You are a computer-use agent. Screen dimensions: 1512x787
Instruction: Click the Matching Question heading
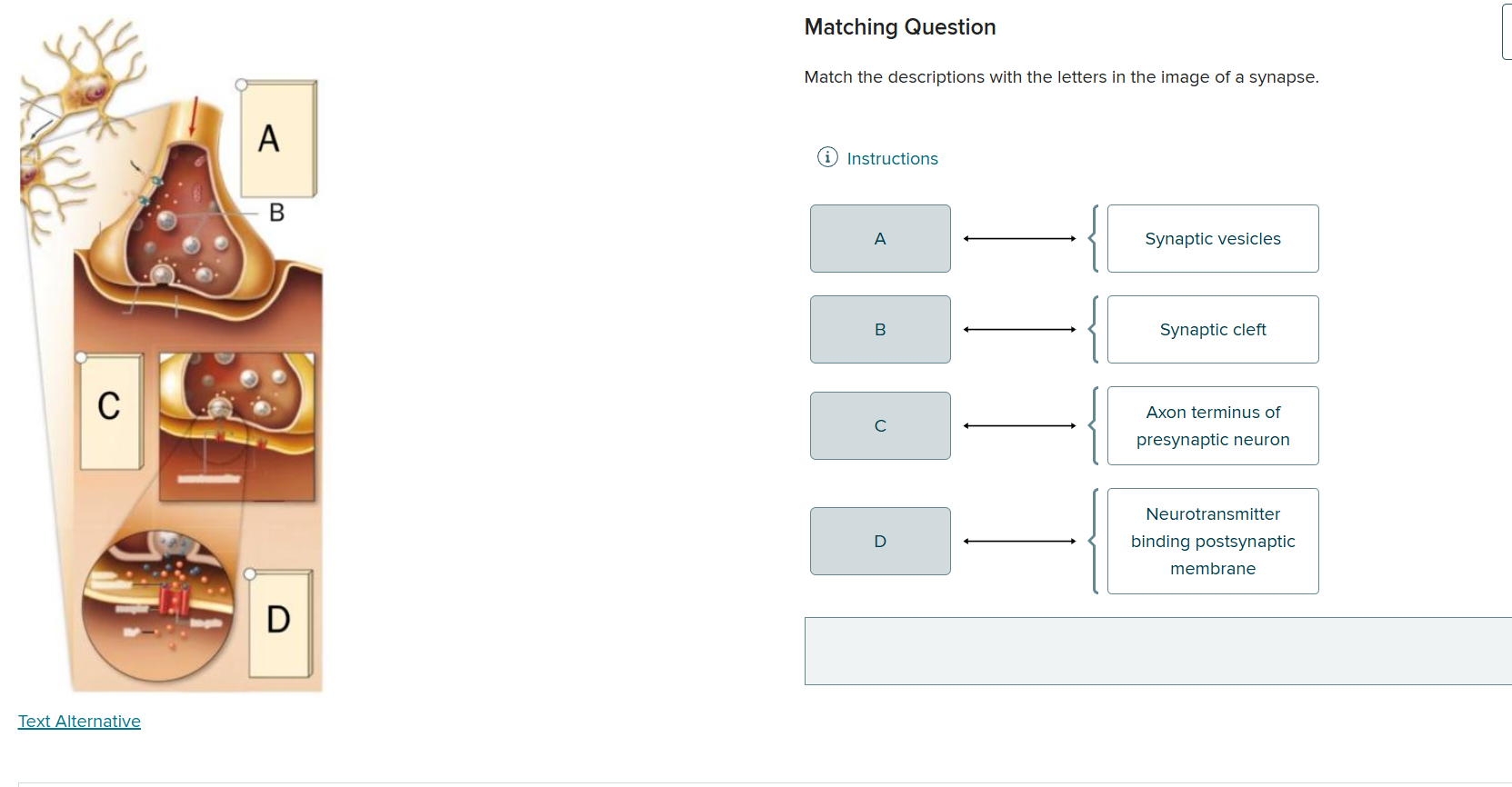[x=899, y=26]
